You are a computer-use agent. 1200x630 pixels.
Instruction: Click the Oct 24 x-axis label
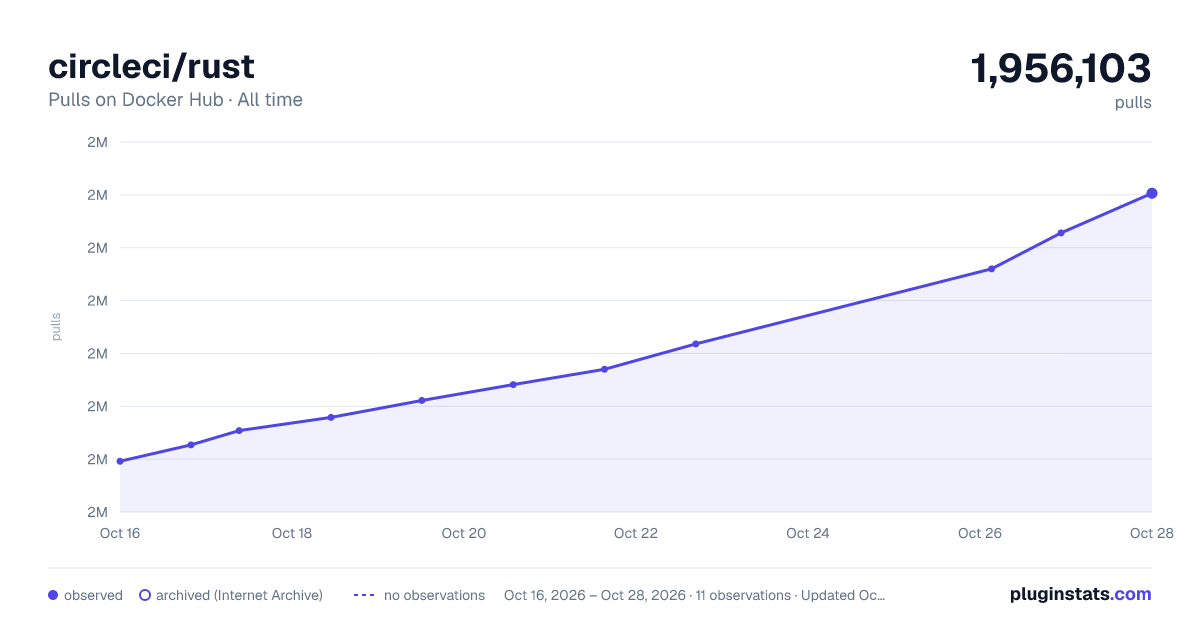coord(808,533)
